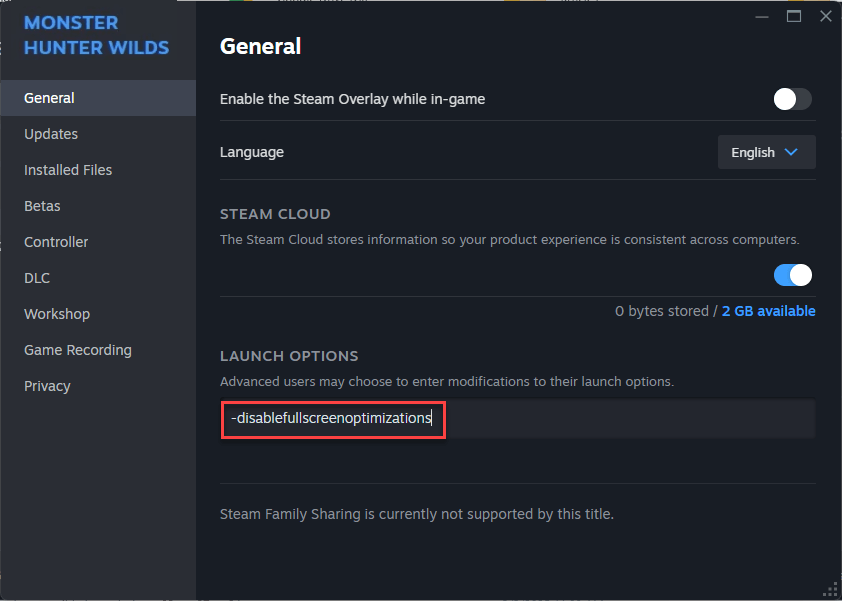
Task: Go to the Betas page
Action: (42, 206)
